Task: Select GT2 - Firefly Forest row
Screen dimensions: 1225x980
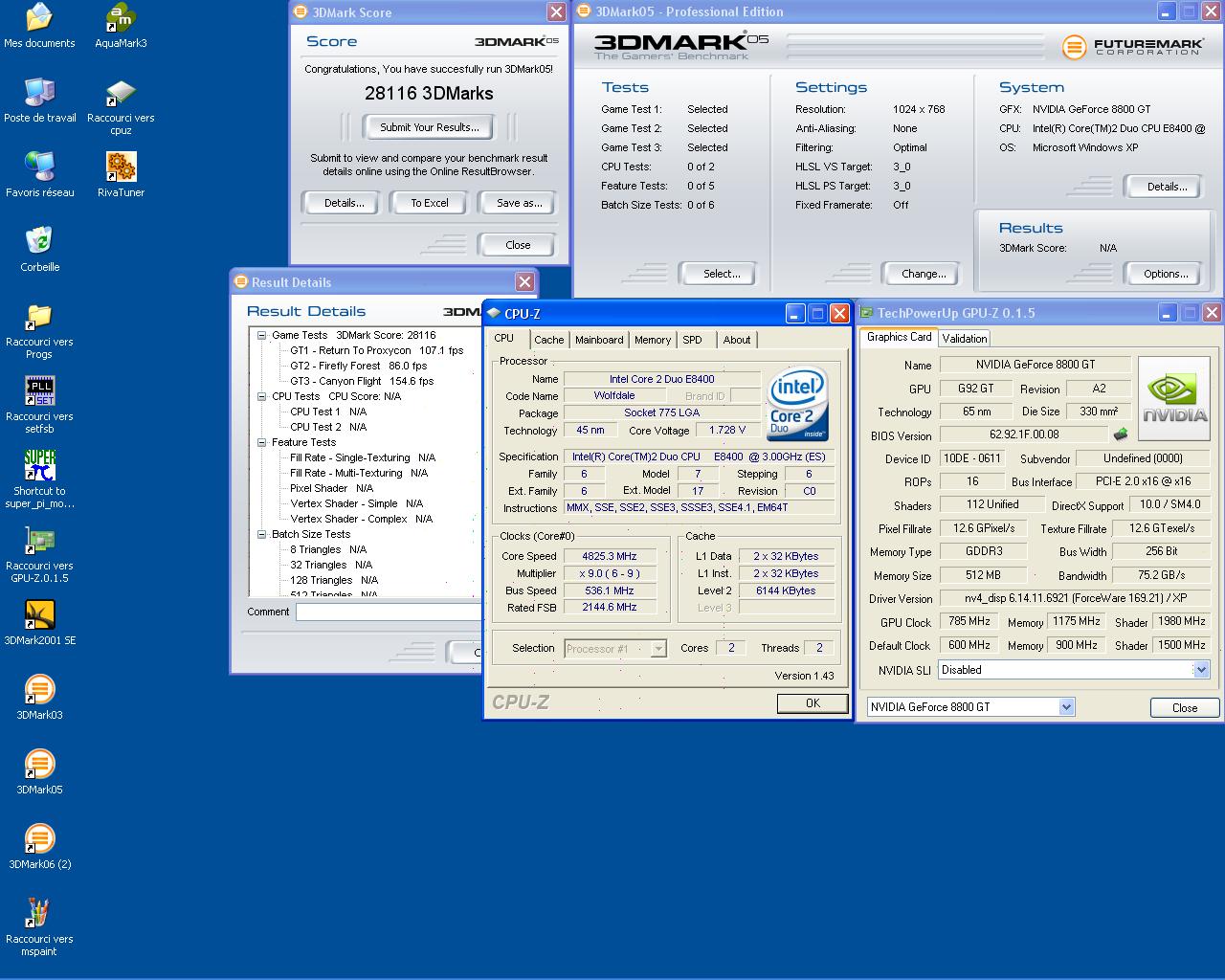Action: click(358, 366)
